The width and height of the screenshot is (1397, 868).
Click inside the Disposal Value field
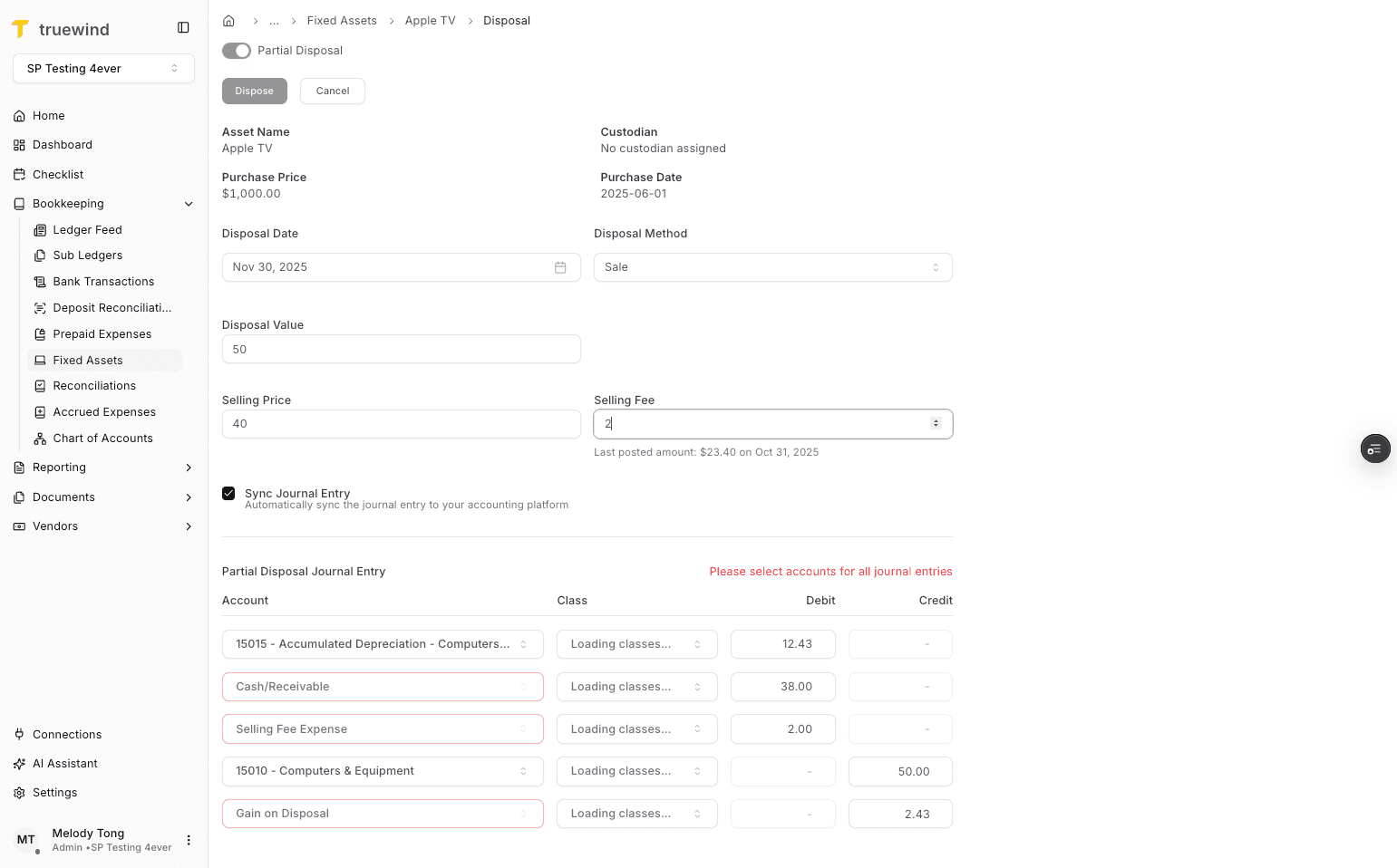point(401,349)
